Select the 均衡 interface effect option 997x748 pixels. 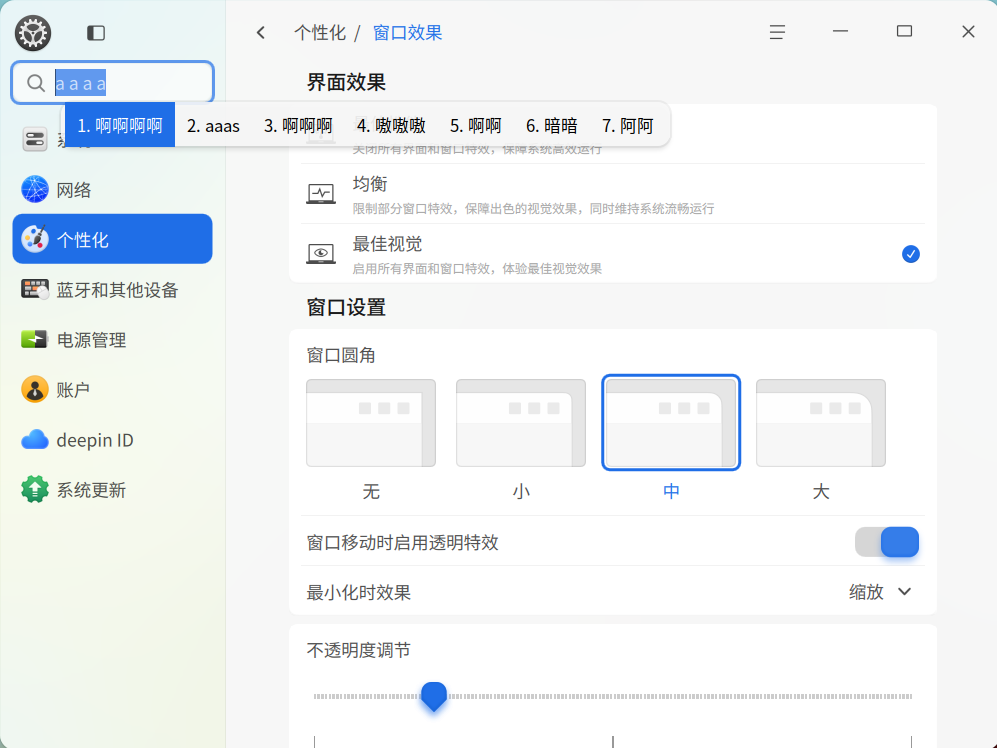613,194
